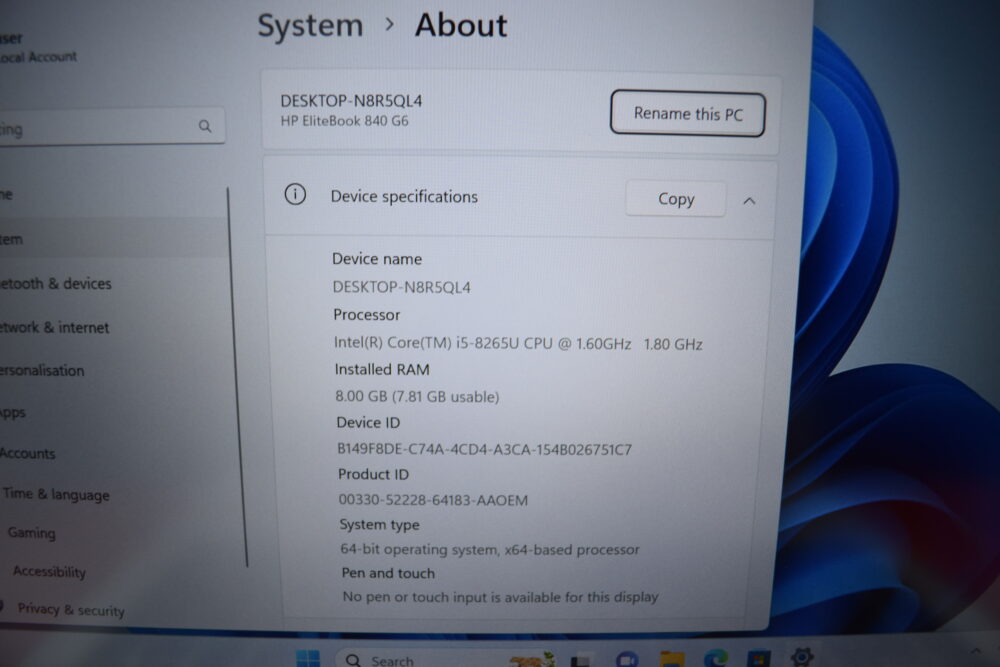Click the Pen and touch label
Viewport: 1000px width, 667px height.
coord(388,573)
